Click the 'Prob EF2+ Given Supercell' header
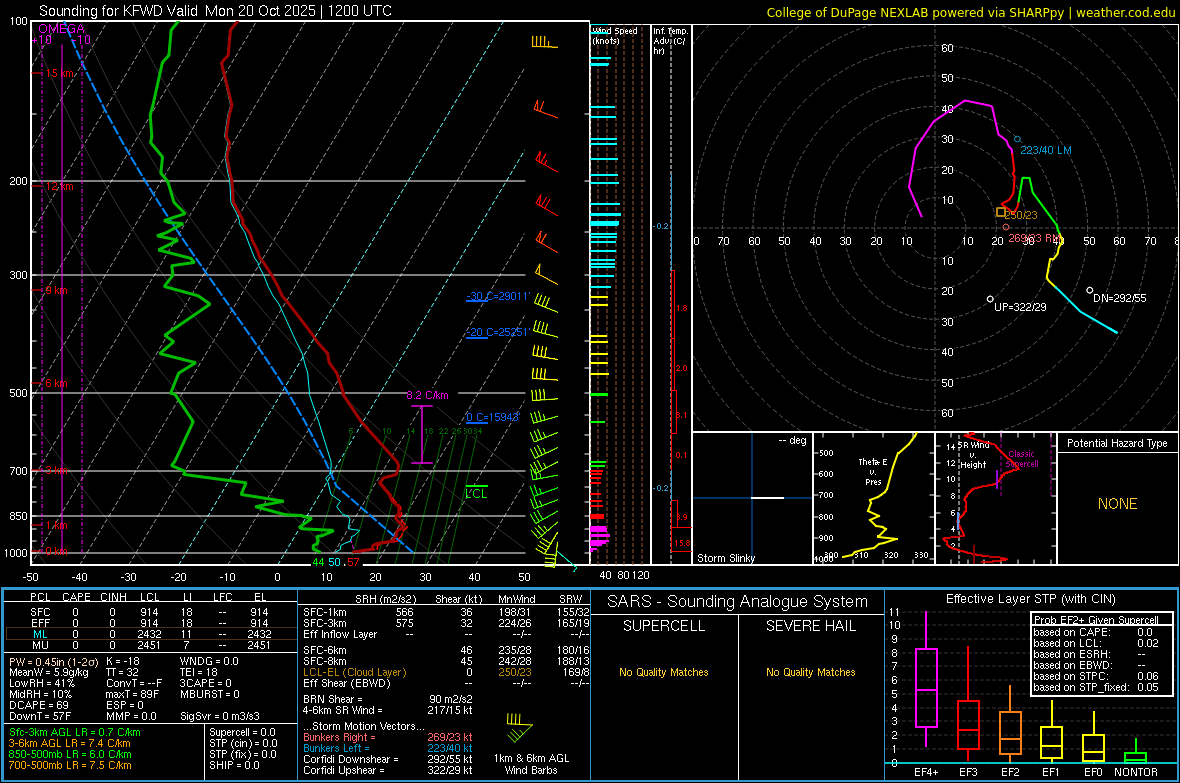 pos(1096,620)
